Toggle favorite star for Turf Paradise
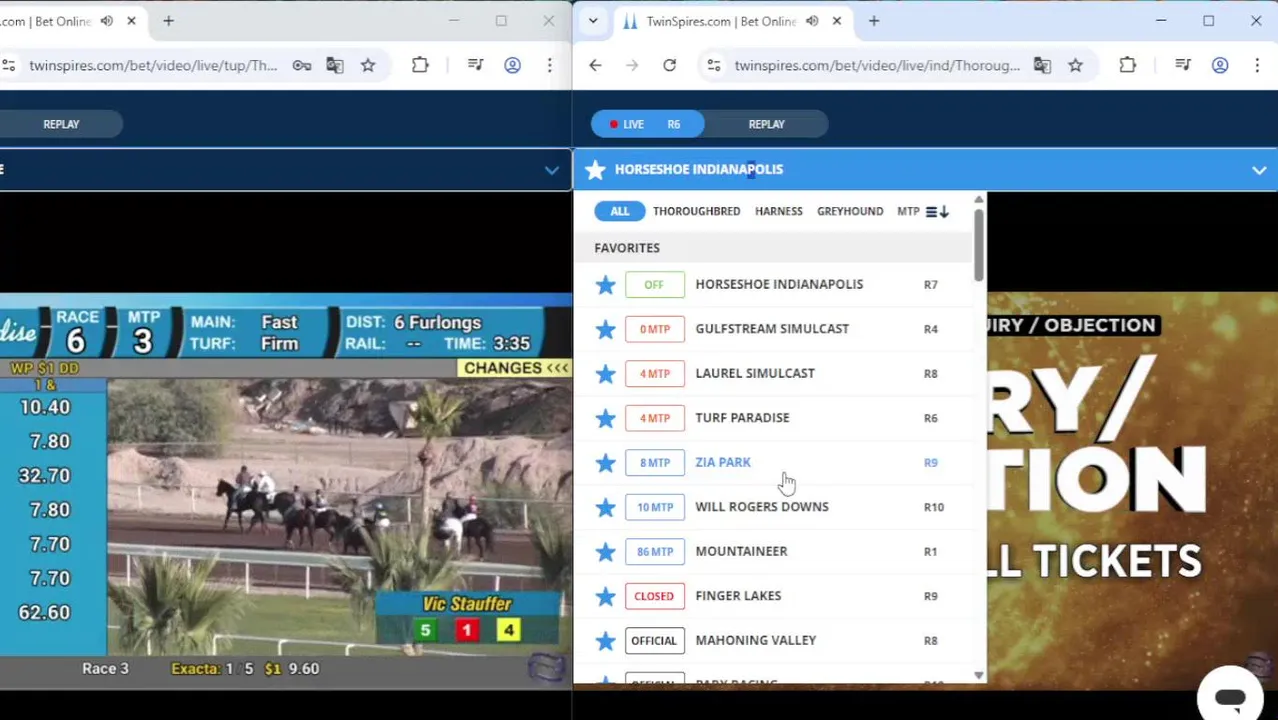This screenshot has width=1278, height=720. click(605, 418)
